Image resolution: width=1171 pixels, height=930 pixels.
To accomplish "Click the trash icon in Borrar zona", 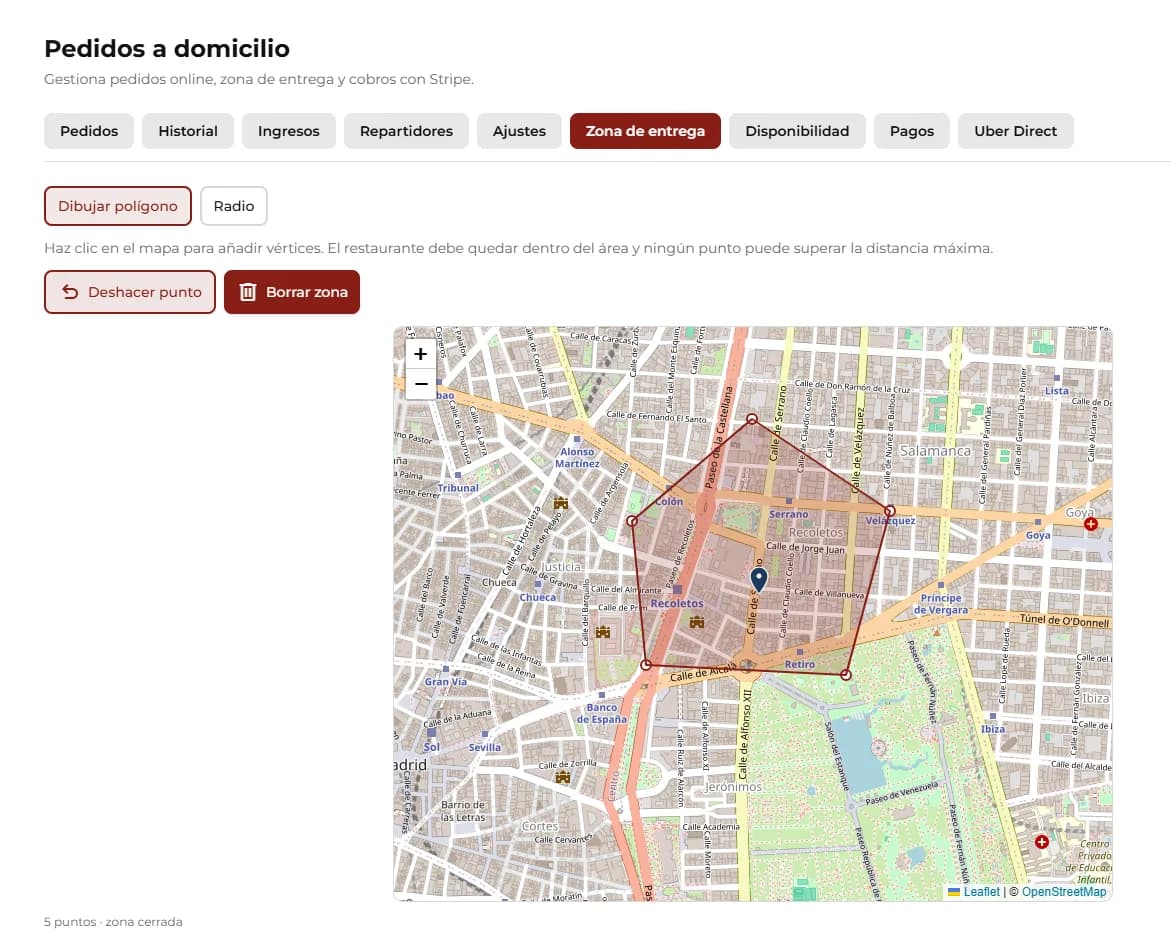I will tap(248, 292).
